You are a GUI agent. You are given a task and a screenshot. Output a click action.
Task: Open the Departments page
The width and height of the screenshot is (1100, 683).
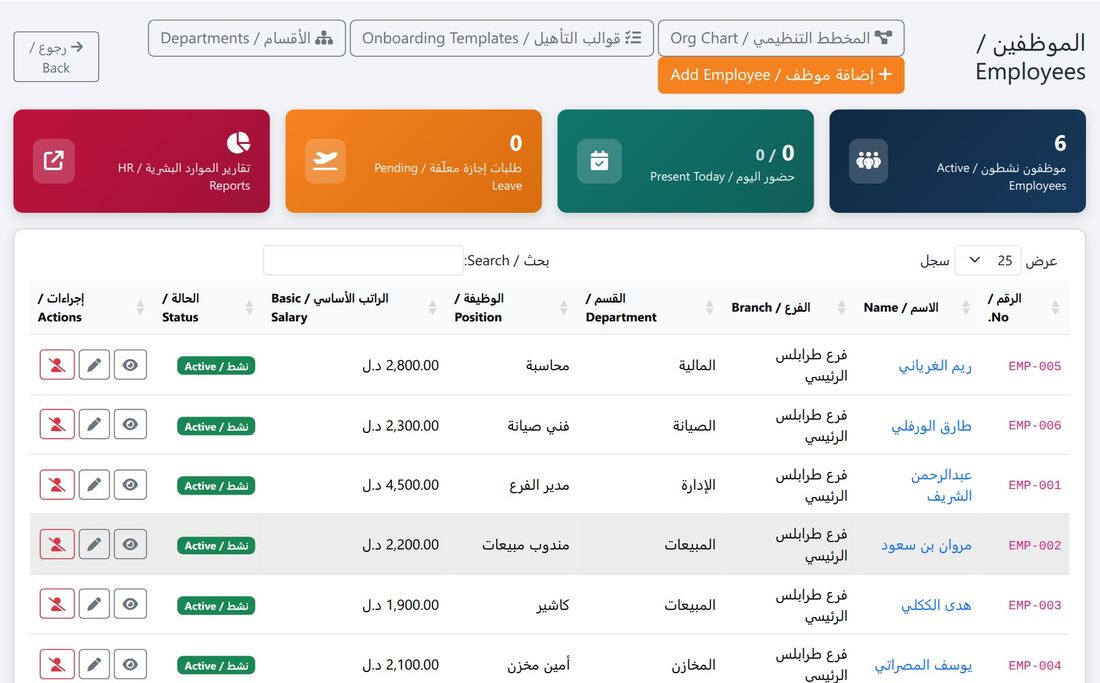(x=246, y=38)
